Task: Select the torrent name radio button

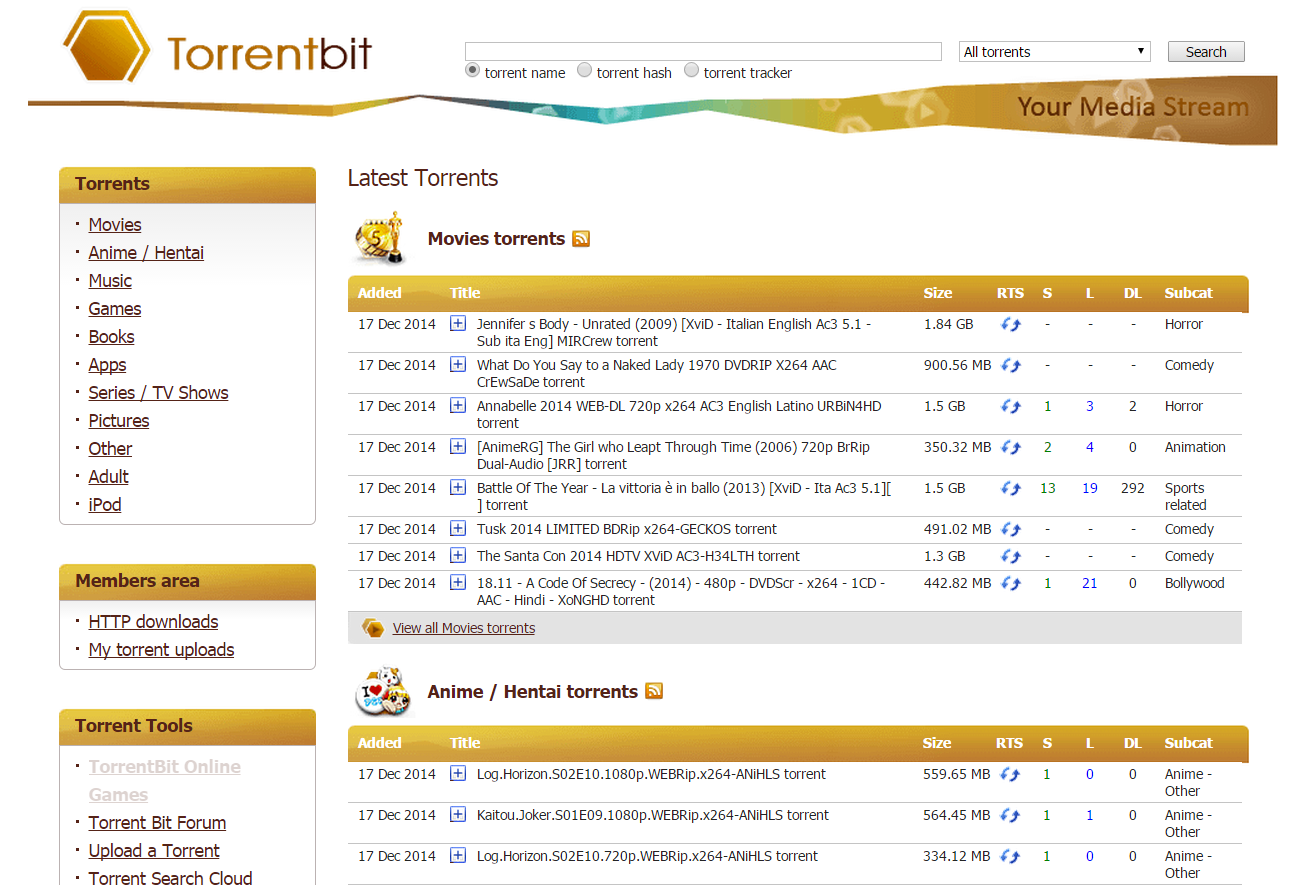Action: (473, 70)
